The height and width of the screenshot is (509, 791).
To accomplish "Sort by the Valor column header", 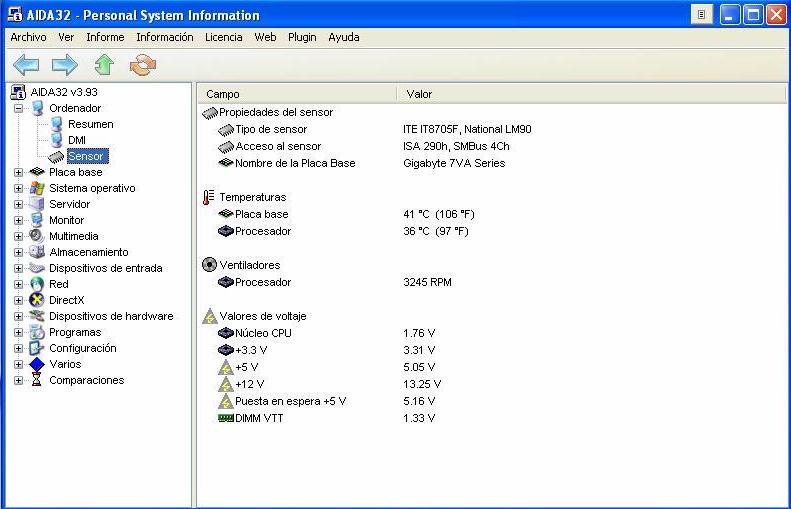I will coord(591,94).
